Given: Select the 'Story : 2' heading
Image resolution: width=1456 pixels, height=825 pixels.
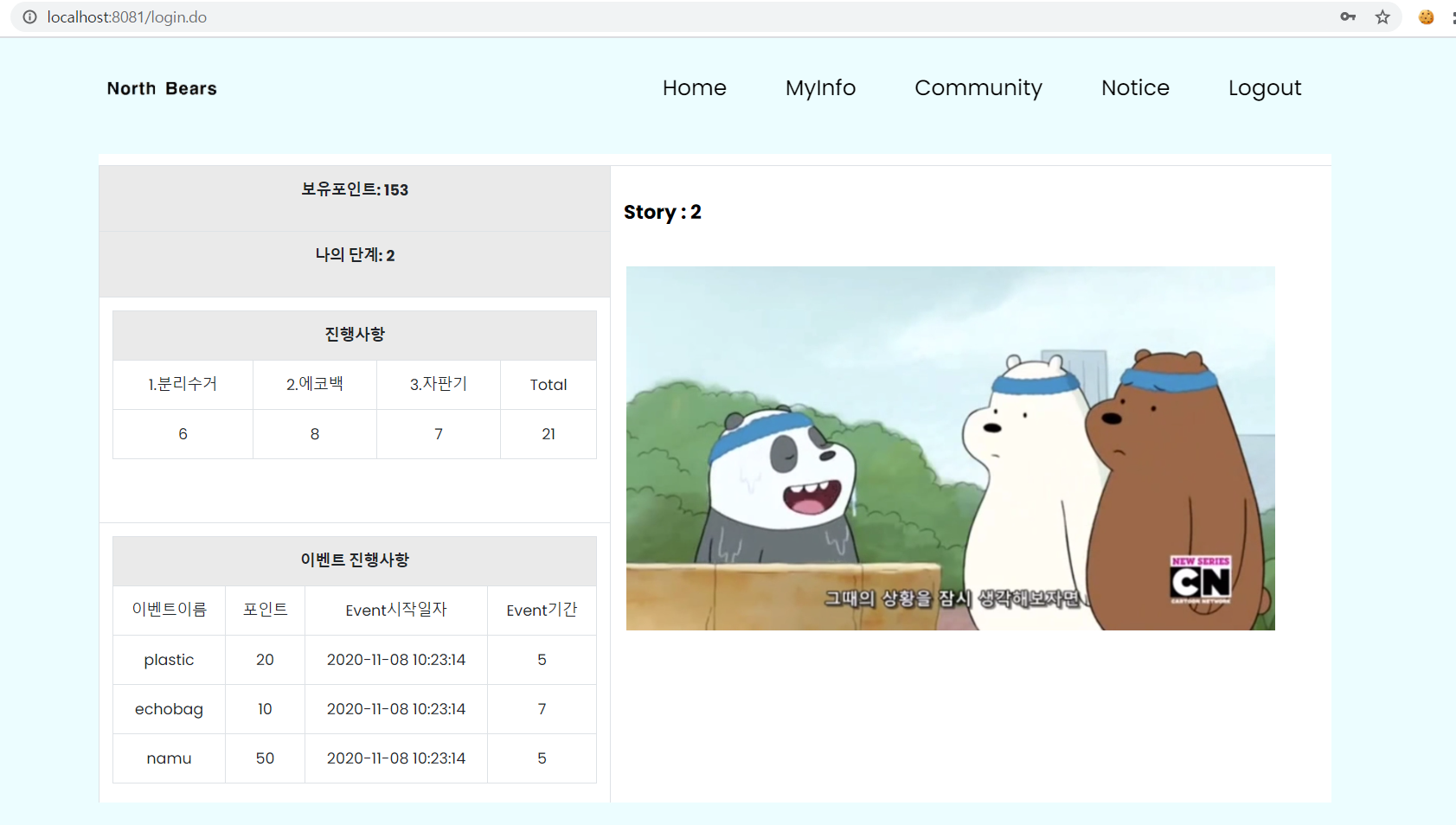Looking at the screenshot, I should 663,212.
